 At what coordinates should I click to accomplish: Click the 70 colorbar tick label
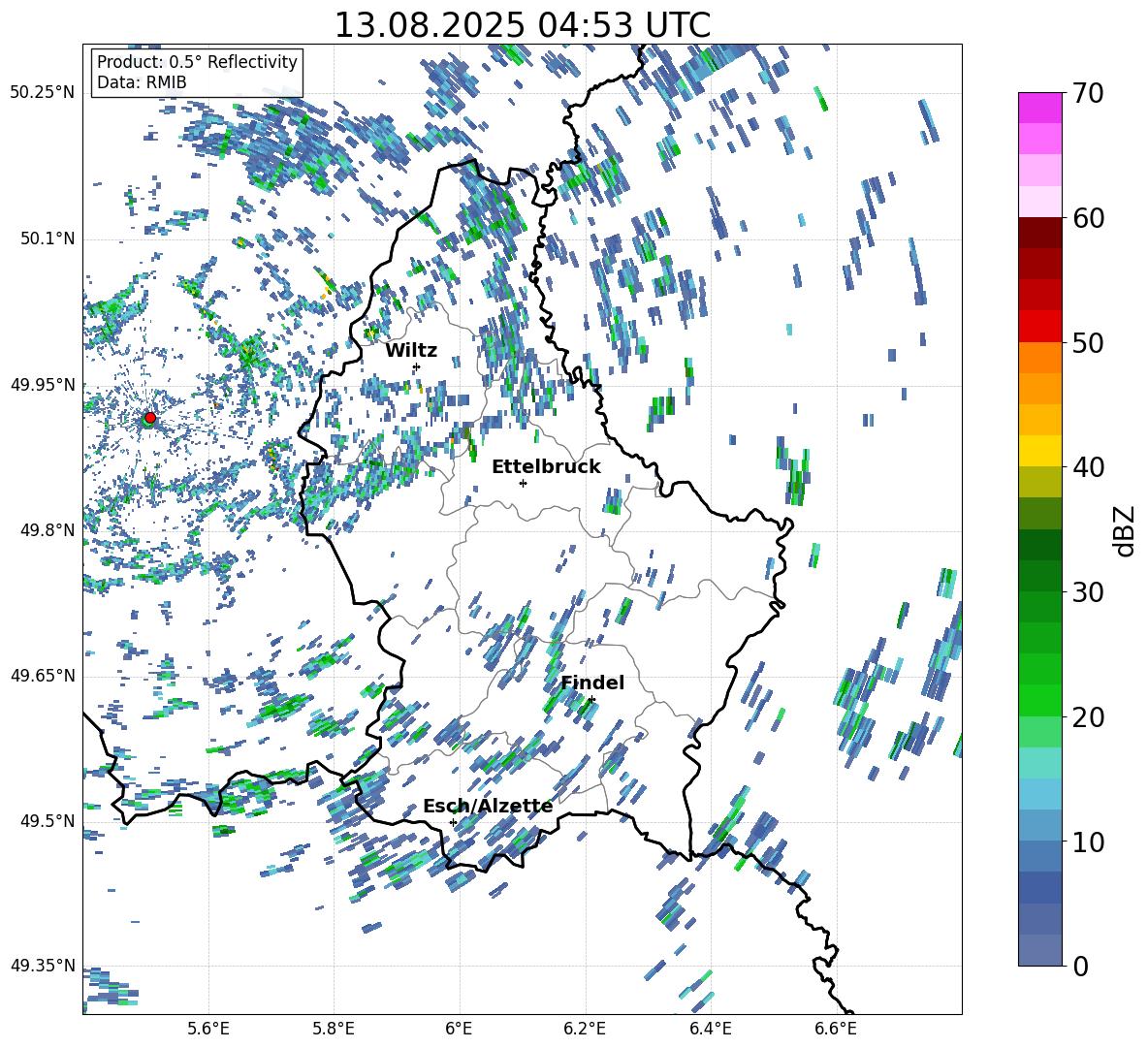pos(1088,93)
